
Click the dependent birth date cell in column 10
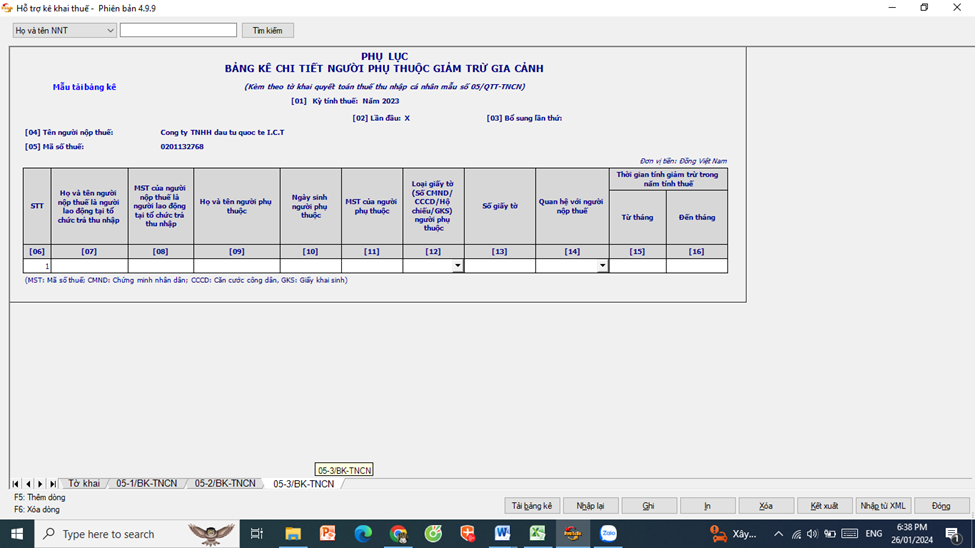coord(310,266)
